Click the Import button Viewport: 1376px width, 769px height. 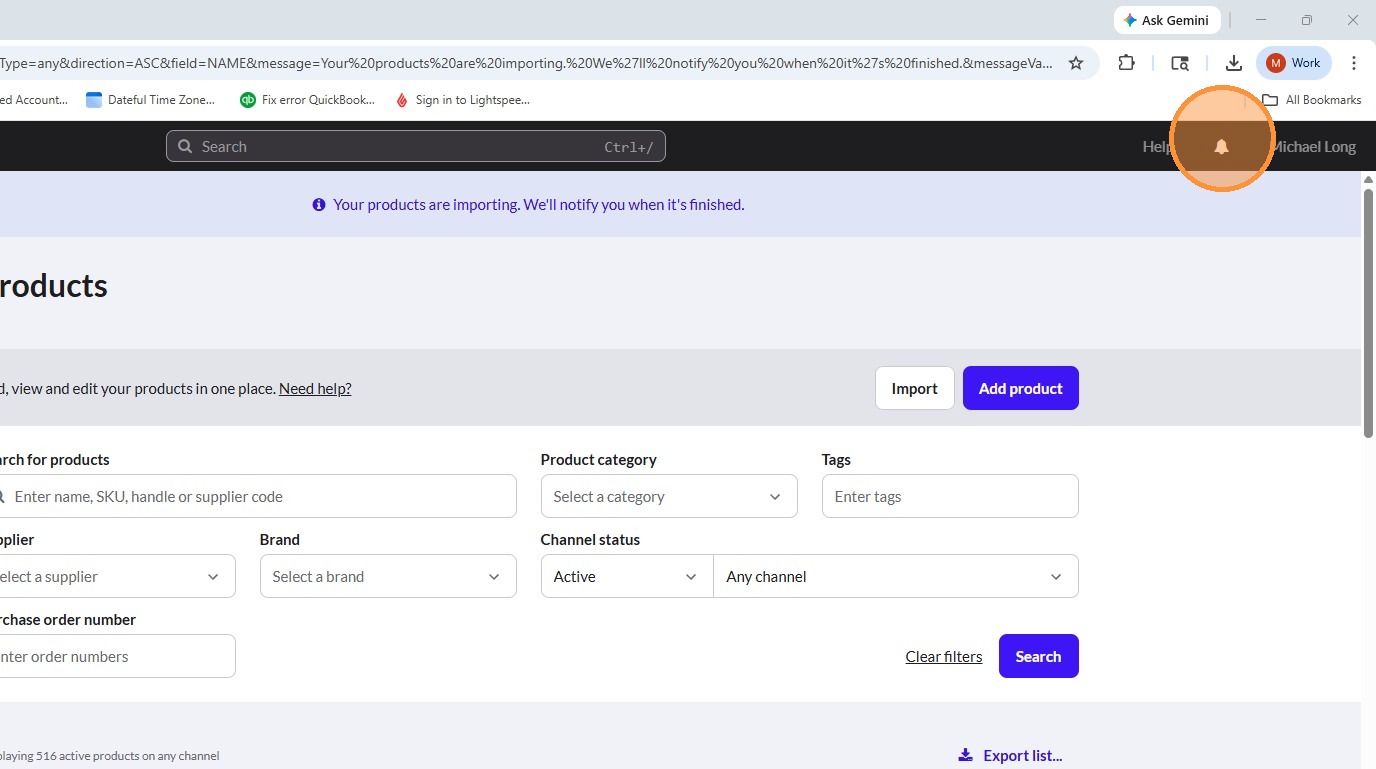tap(915, 388)
